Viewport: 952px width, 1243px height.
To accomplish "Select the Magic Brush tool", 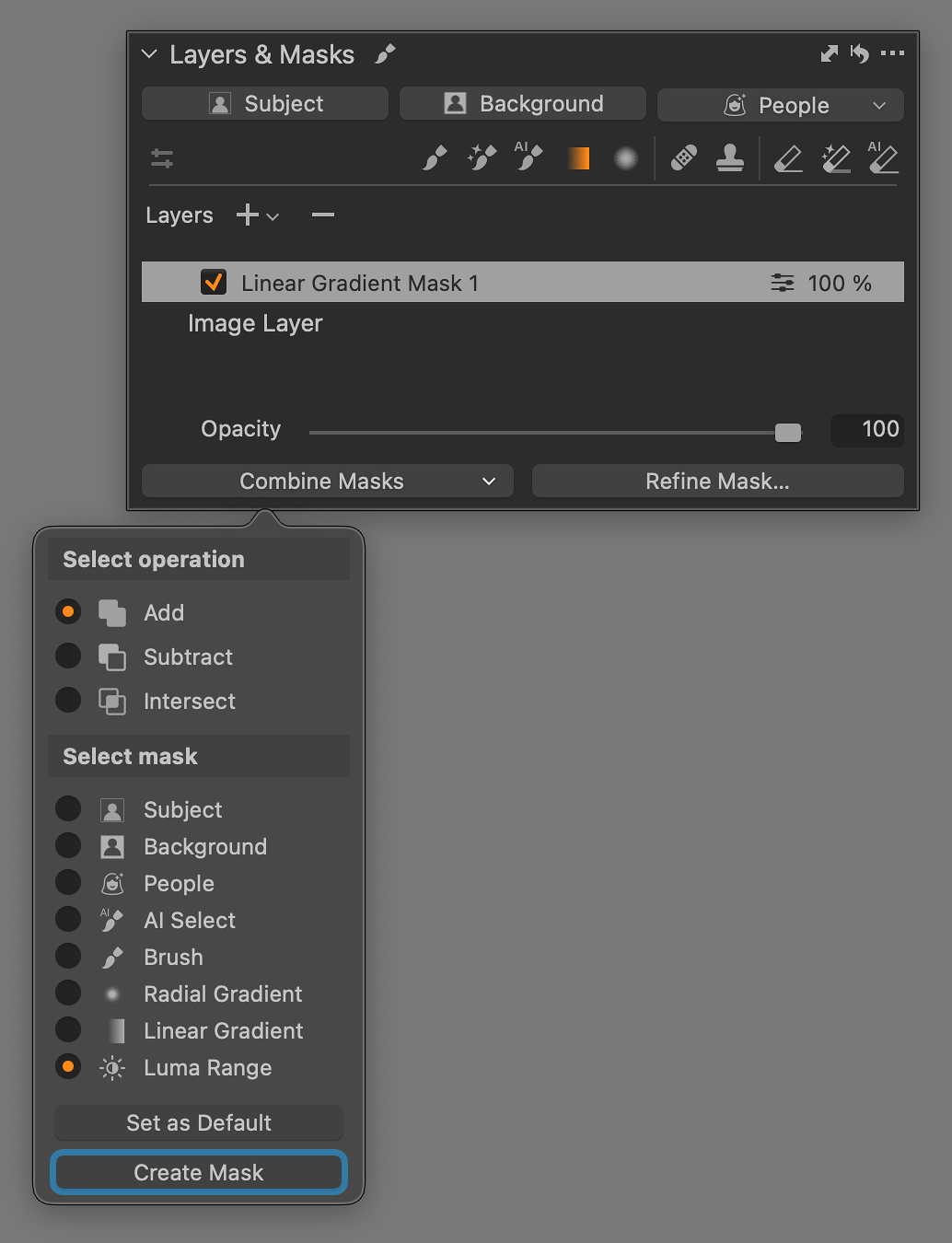I will (x=480, y=157).
